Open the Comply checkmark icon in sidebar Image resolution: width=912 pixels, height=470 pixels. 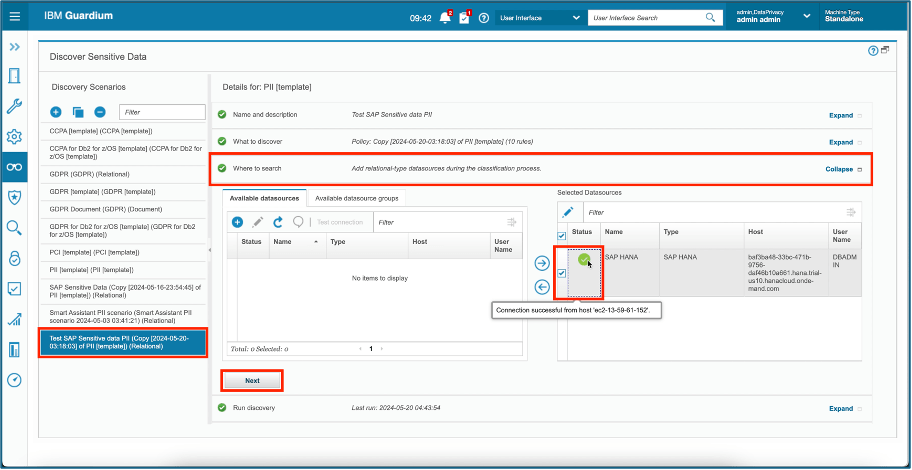15,289
